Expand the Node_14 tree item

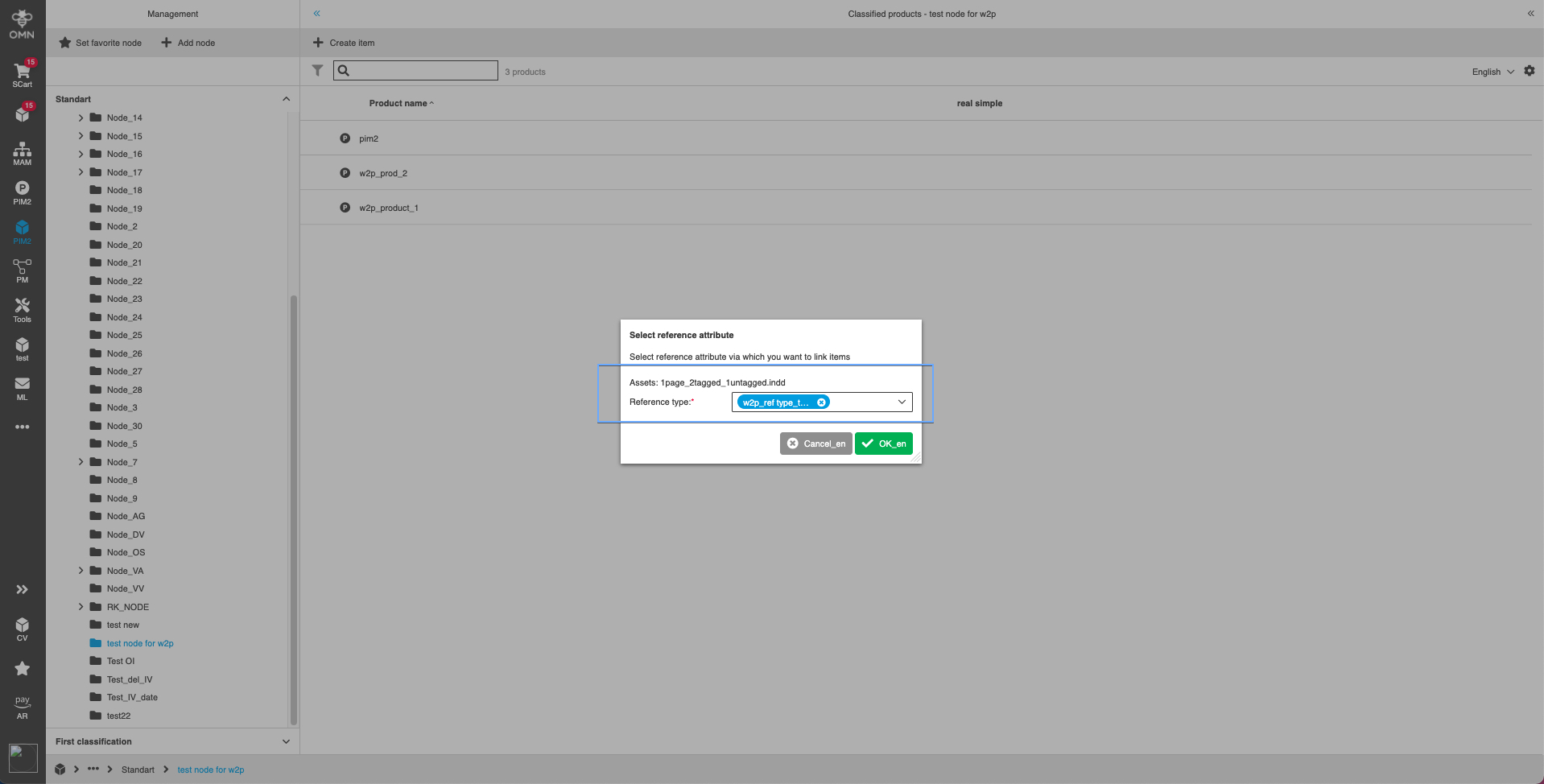[81, 118]
